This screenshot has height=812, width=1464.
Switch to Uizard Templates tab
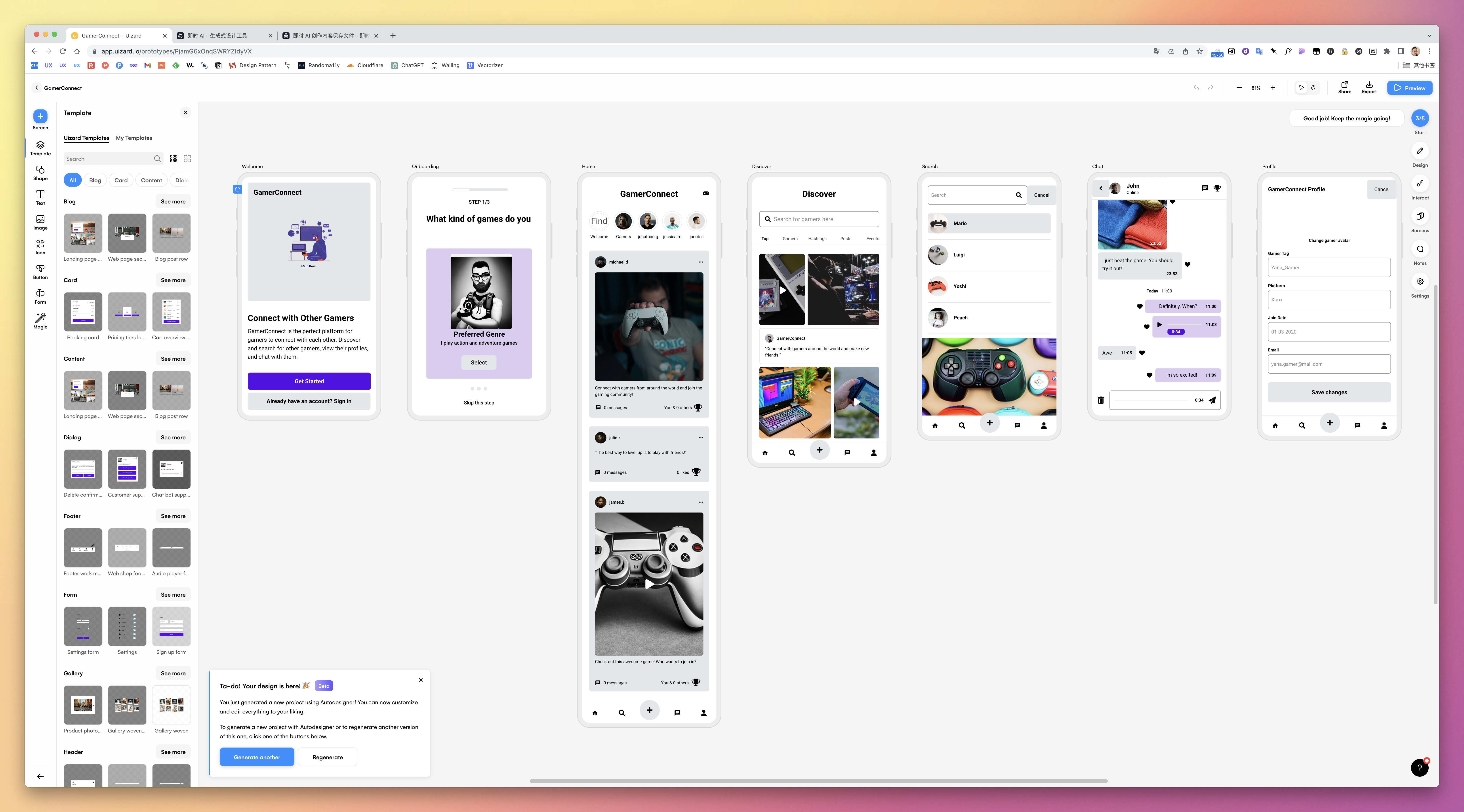pos(86,138)
